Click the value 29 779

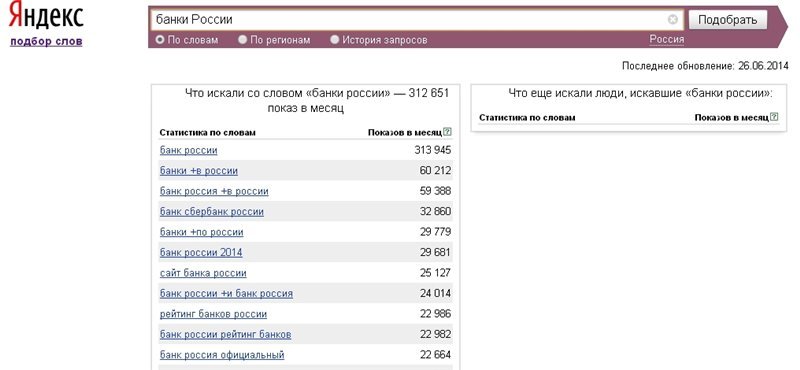pyautogui.click(x=435, y=232)
